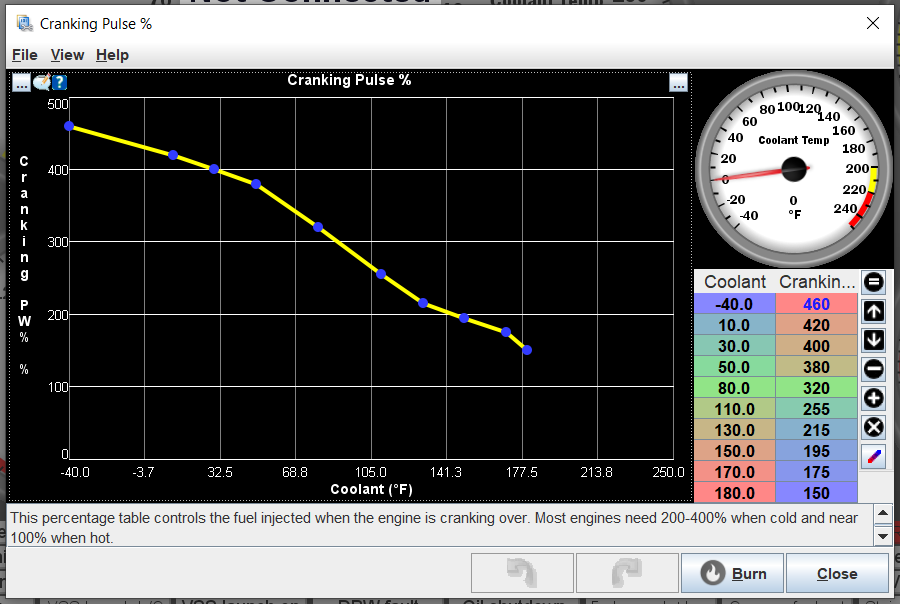Viewport: 900px width, 604px height.
Task: Open the blue question mark help icon
Action: pyautogui.click(x=60, y=83)
